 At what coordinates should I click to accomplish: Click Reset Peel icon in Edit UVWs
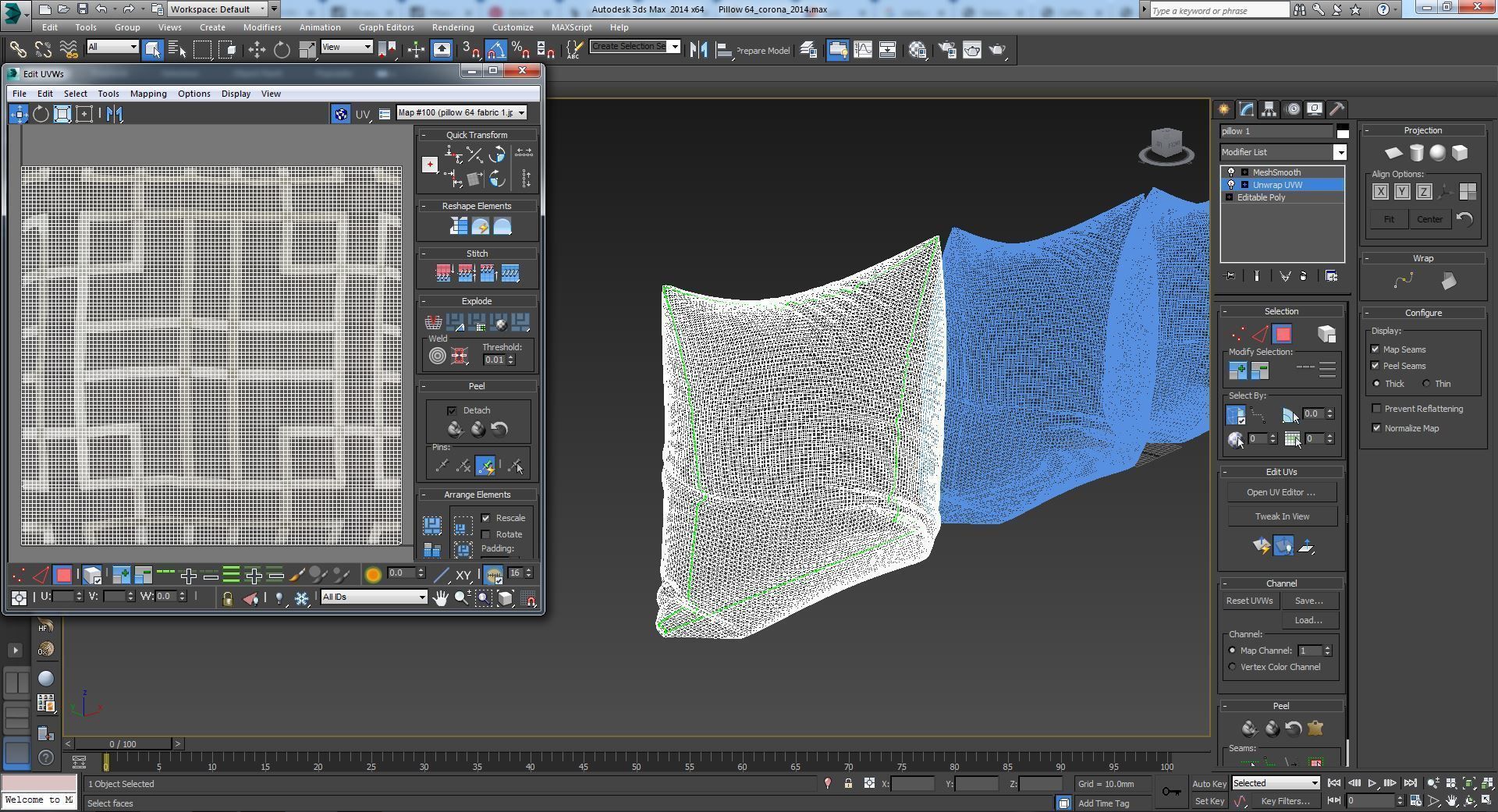499,429
